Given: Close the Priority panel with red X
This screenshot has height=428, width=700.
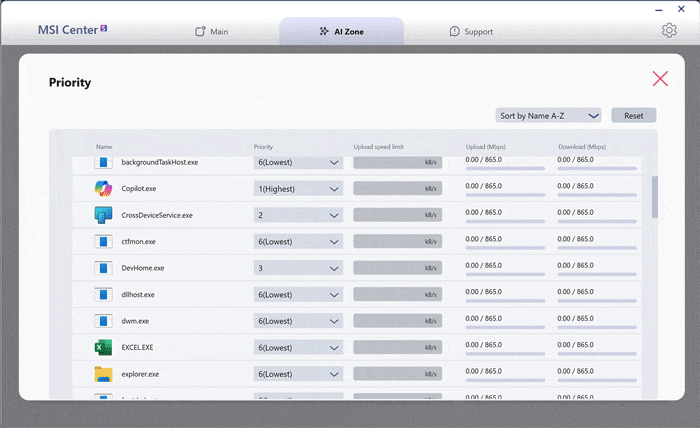Looking at the screenshot, I should pos(660,79).
